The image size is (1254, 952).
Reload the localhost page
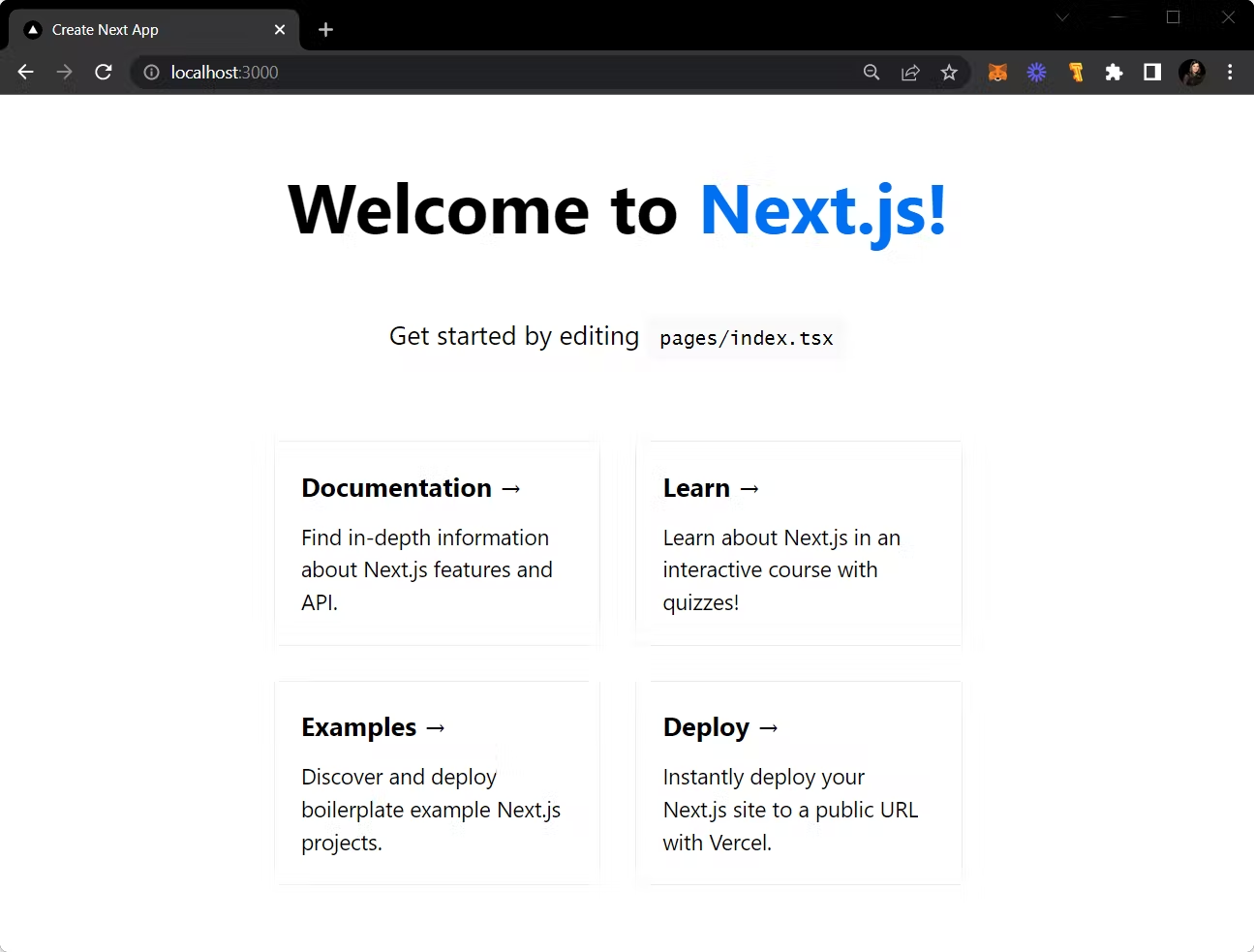[x=103, y=72]
